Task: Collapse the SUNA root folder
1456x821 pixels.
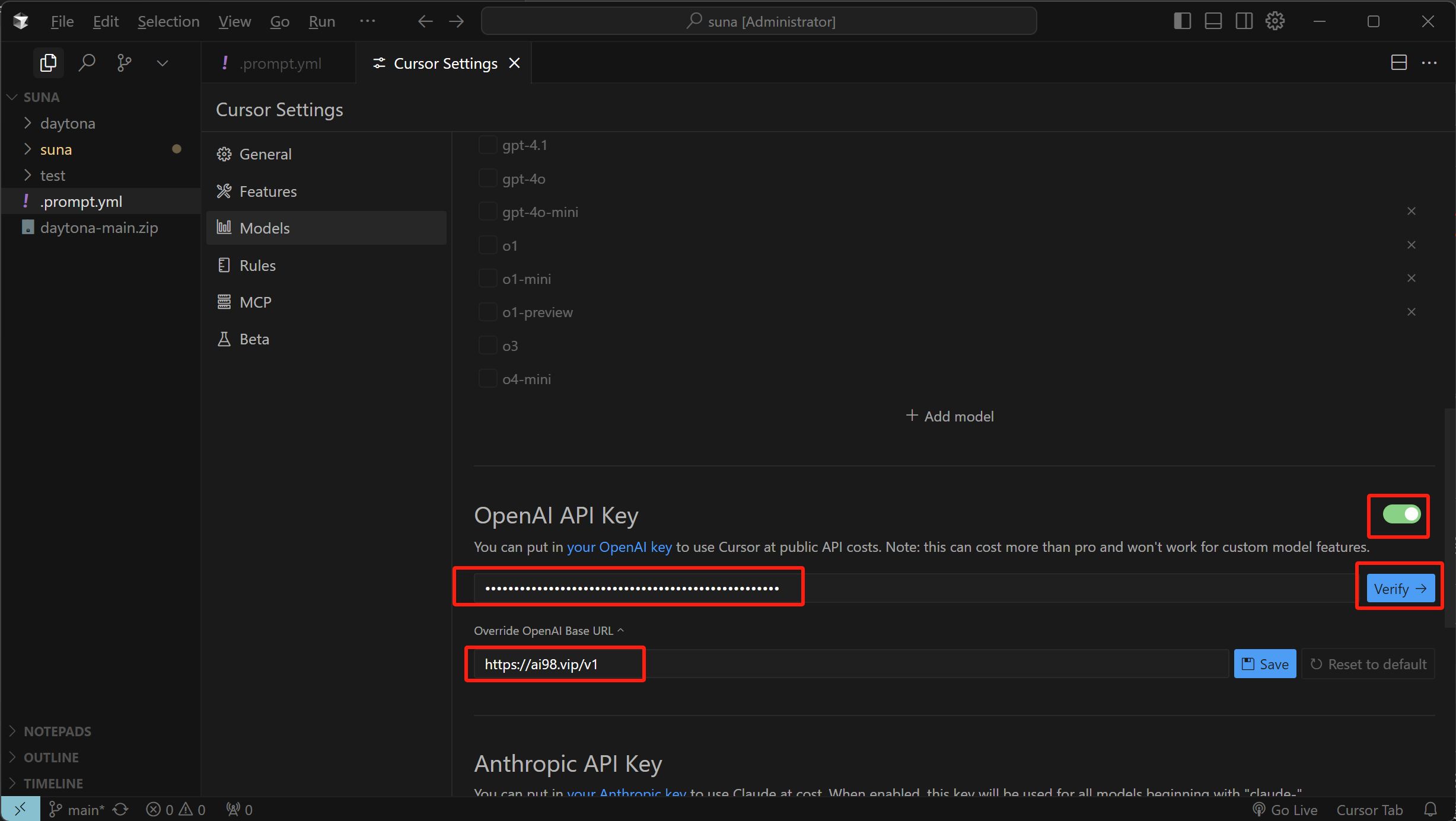Action: tap(12, 97)
